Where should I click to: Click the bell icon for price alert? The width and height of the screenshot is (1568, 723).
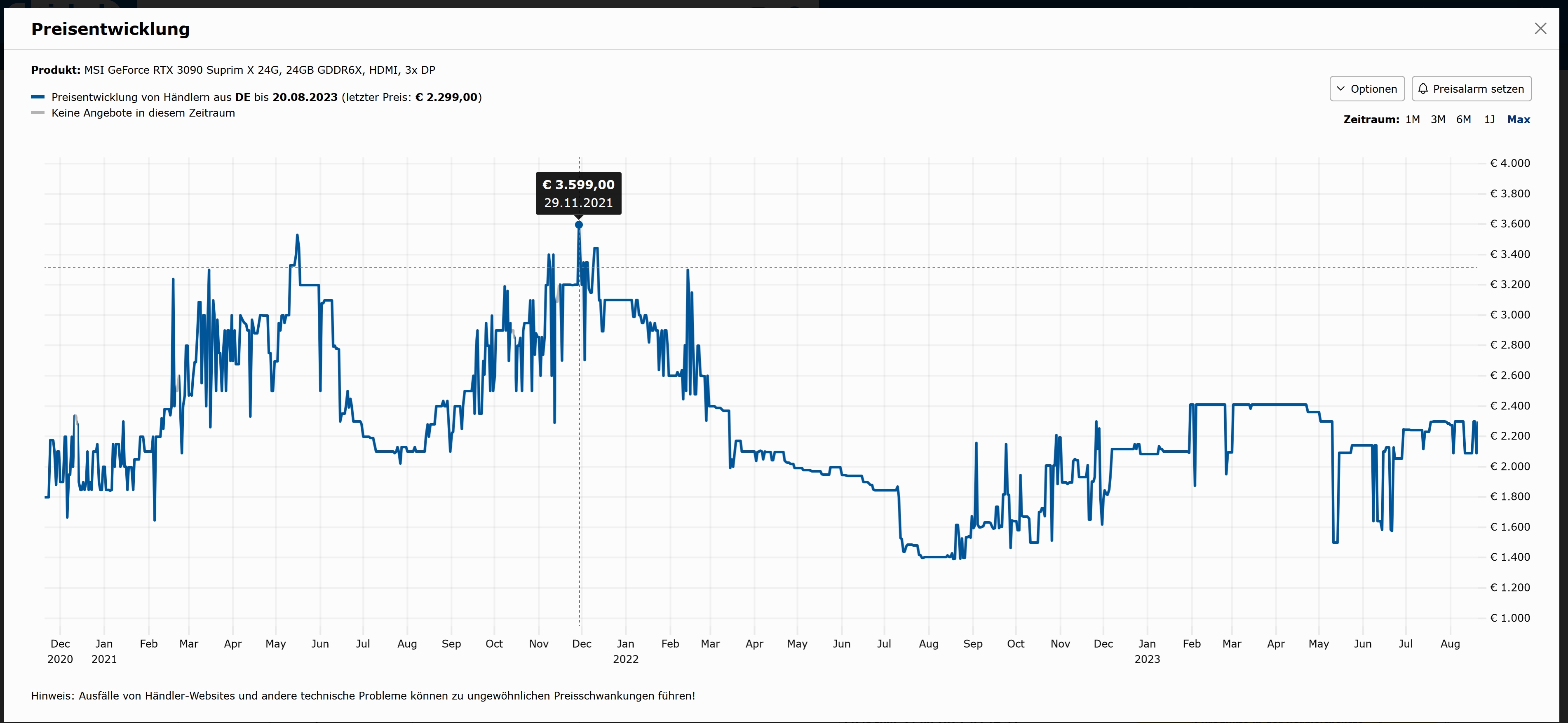click(1422, 89)
